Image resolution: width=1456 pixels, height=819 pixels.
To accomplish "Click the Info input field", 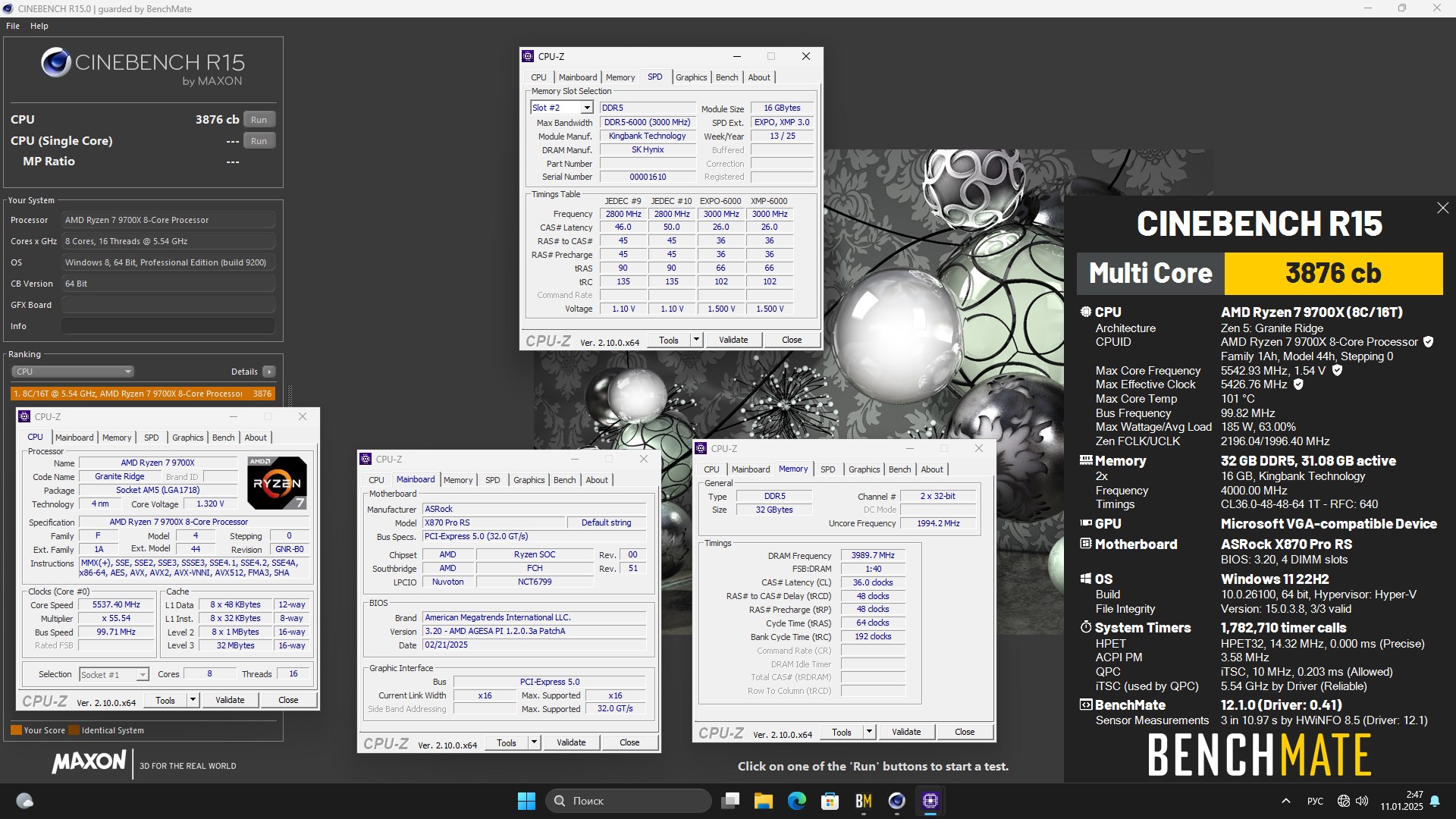I will (168, 326).
